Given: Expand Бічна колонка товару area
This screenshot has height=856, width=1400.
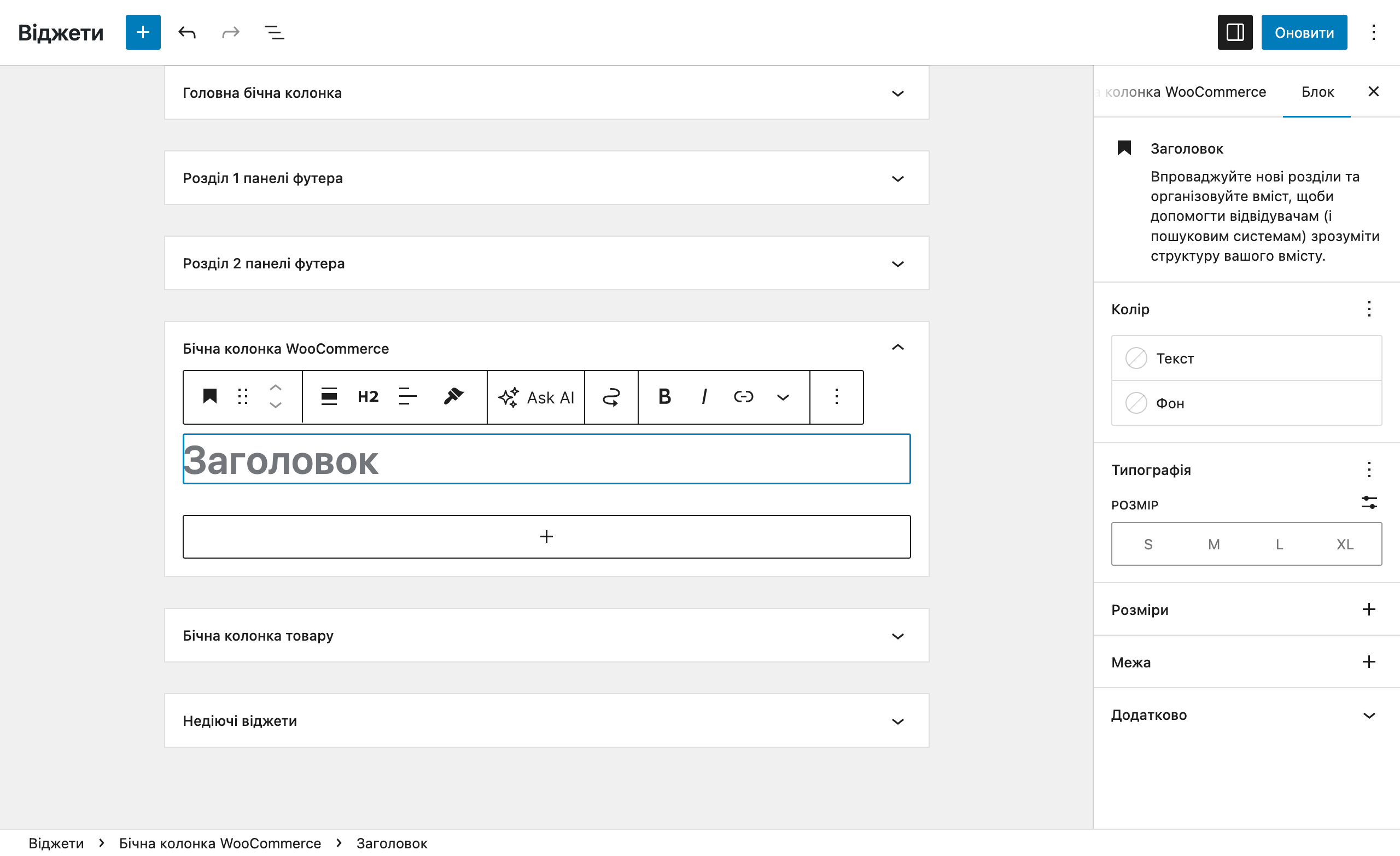Looking at the screenshot, I should pyautogui.click(x=546, y=635).
